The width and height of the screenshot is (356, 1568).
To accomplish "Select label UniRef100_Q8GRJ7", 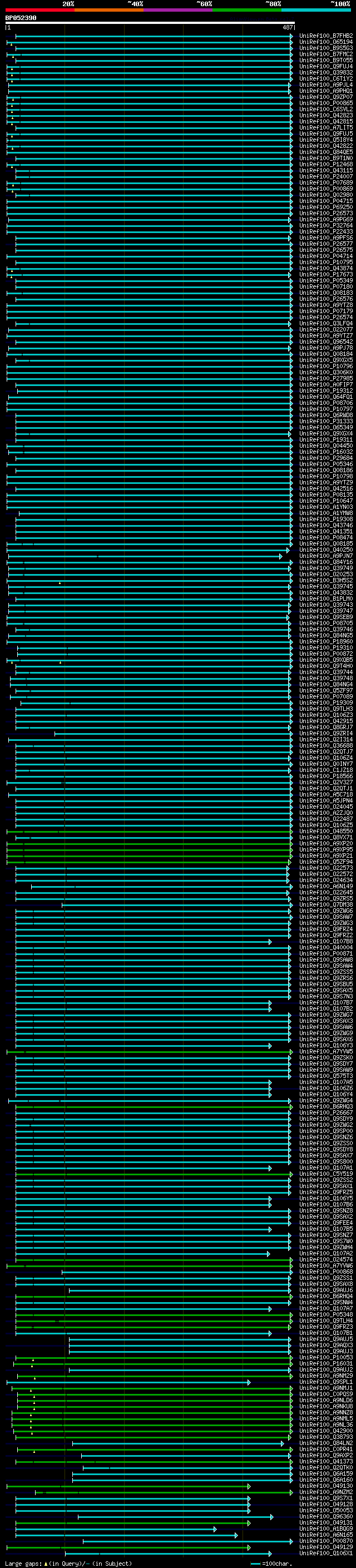I will [x=326, y=728].
